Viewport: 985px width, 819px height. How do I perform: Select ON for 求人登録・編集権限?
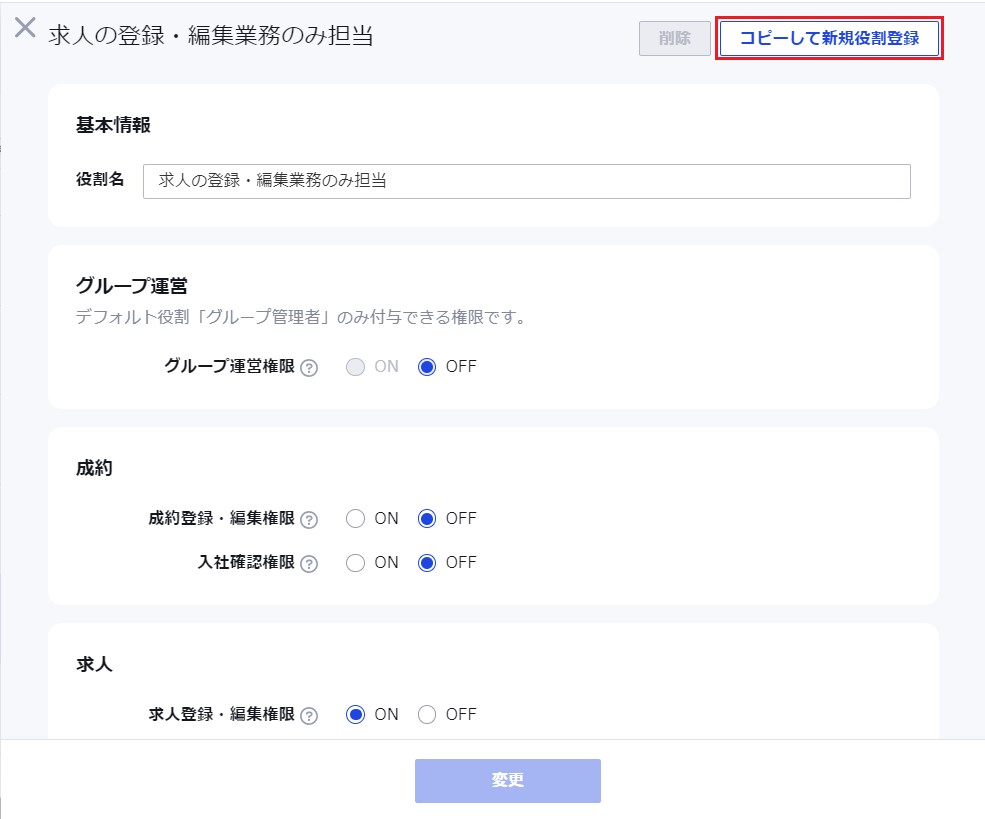coord(356,715)
